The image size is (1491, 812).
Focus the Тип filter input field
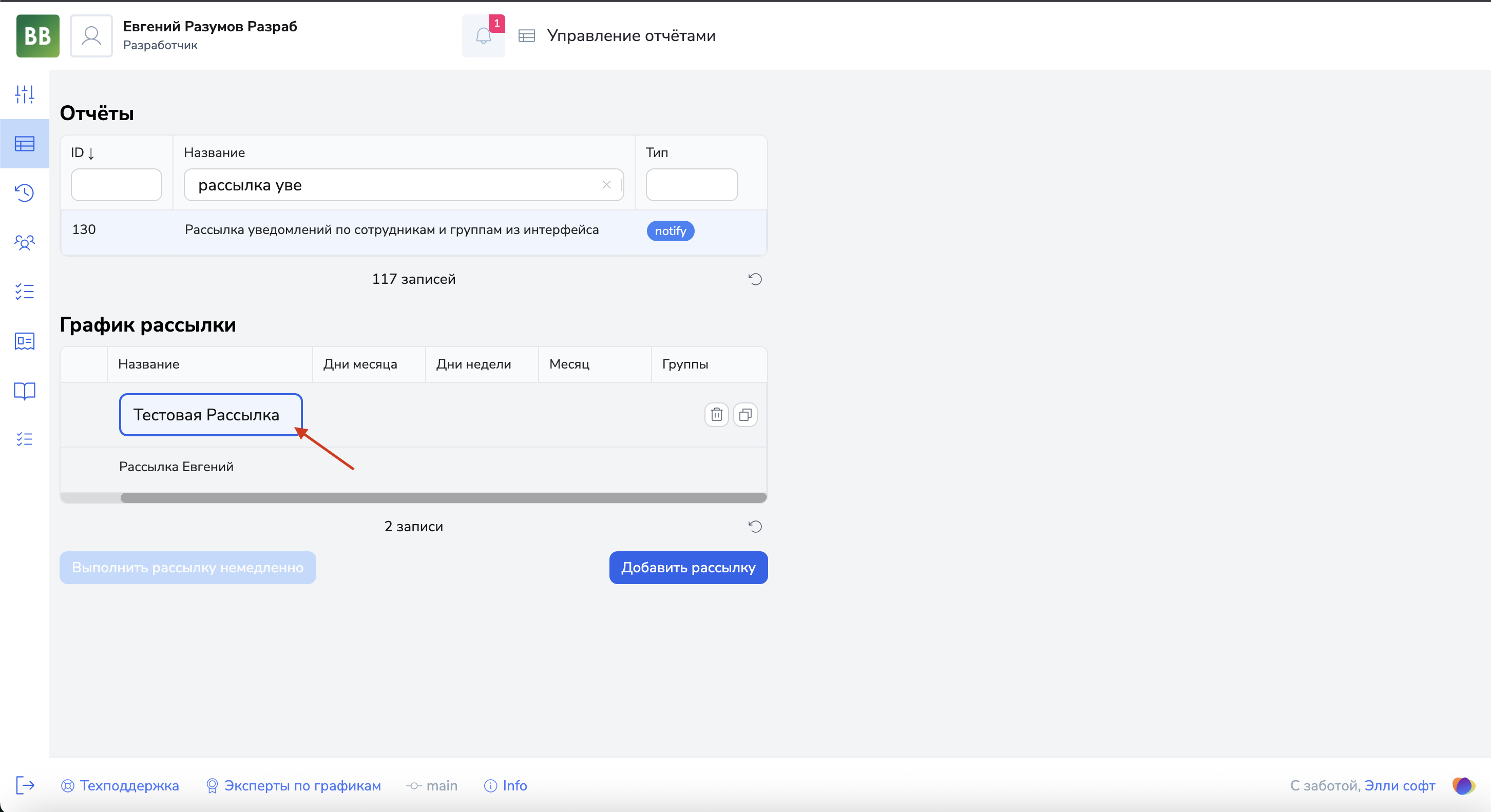point(692,185)
